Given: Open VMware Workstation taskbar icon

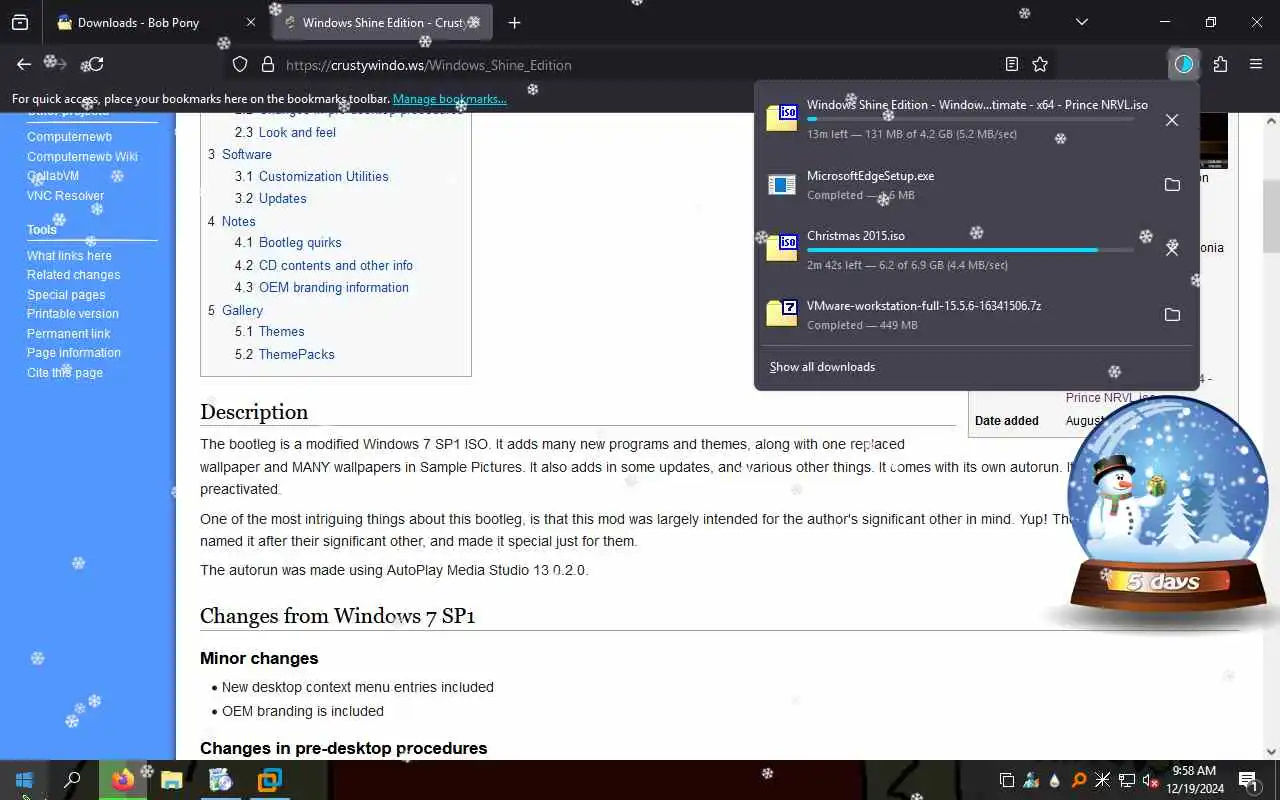Looking at the screenshot, I should coord(269,780).
